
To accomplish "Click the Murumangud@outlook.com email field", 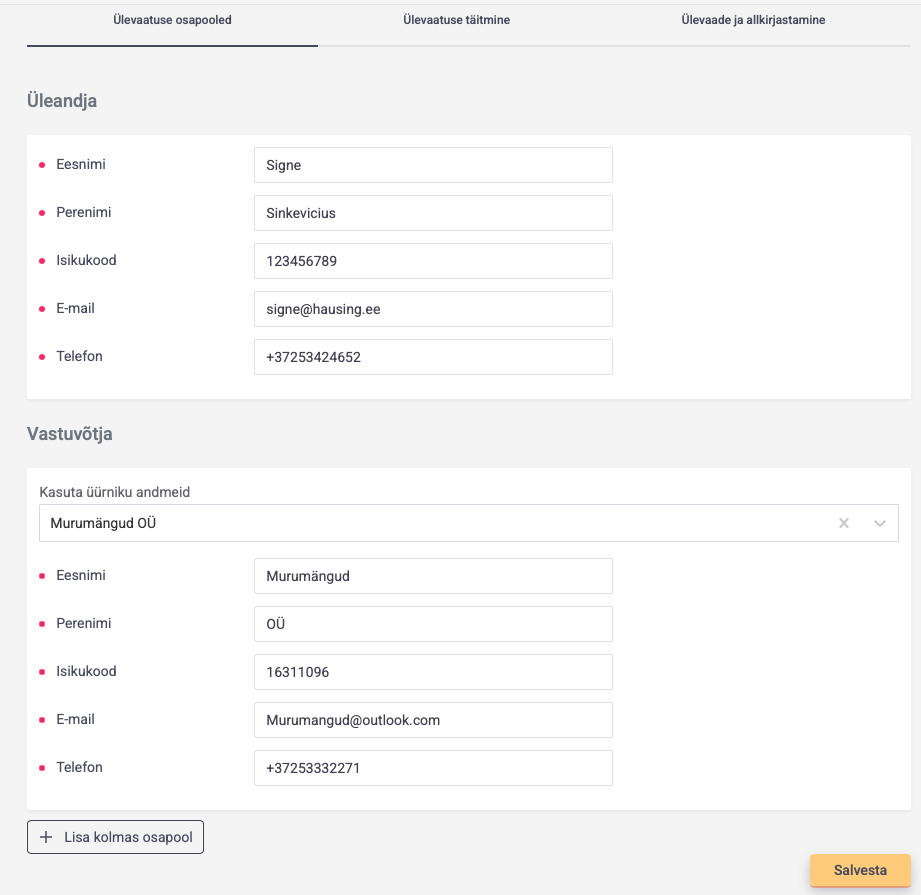I will point(433,720).
